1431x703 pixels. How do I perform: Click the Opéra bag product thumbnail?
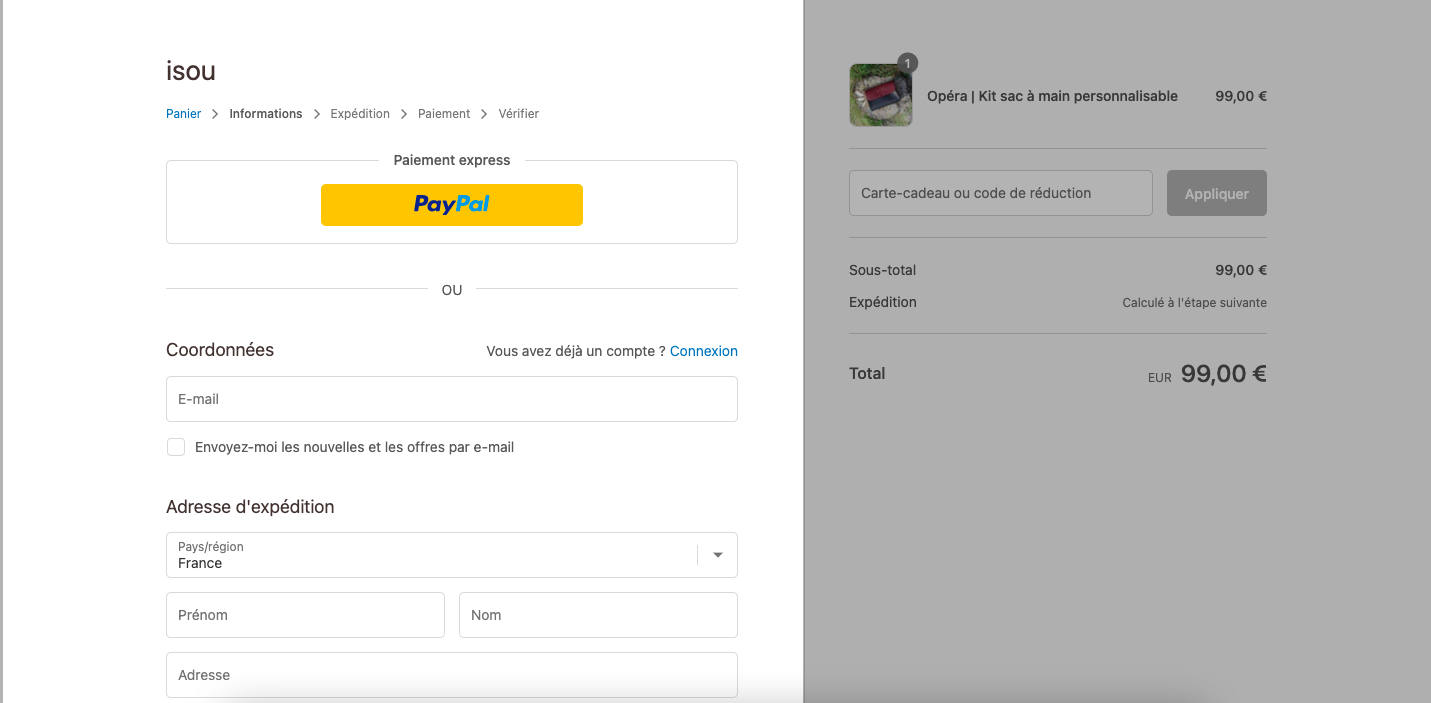coord(881,95)
